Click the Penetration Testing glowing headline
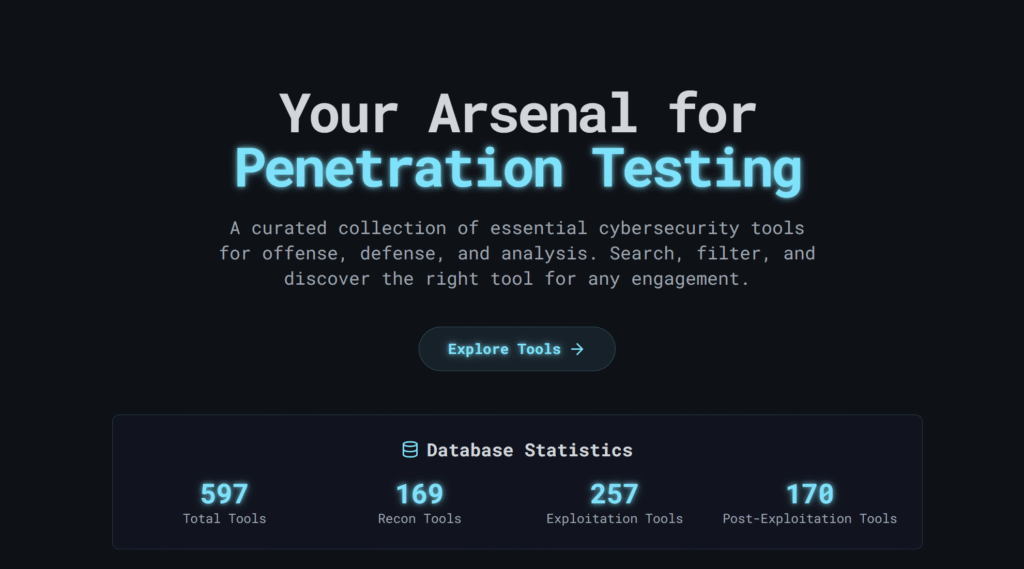The image size is (1024, 569). 517,170
